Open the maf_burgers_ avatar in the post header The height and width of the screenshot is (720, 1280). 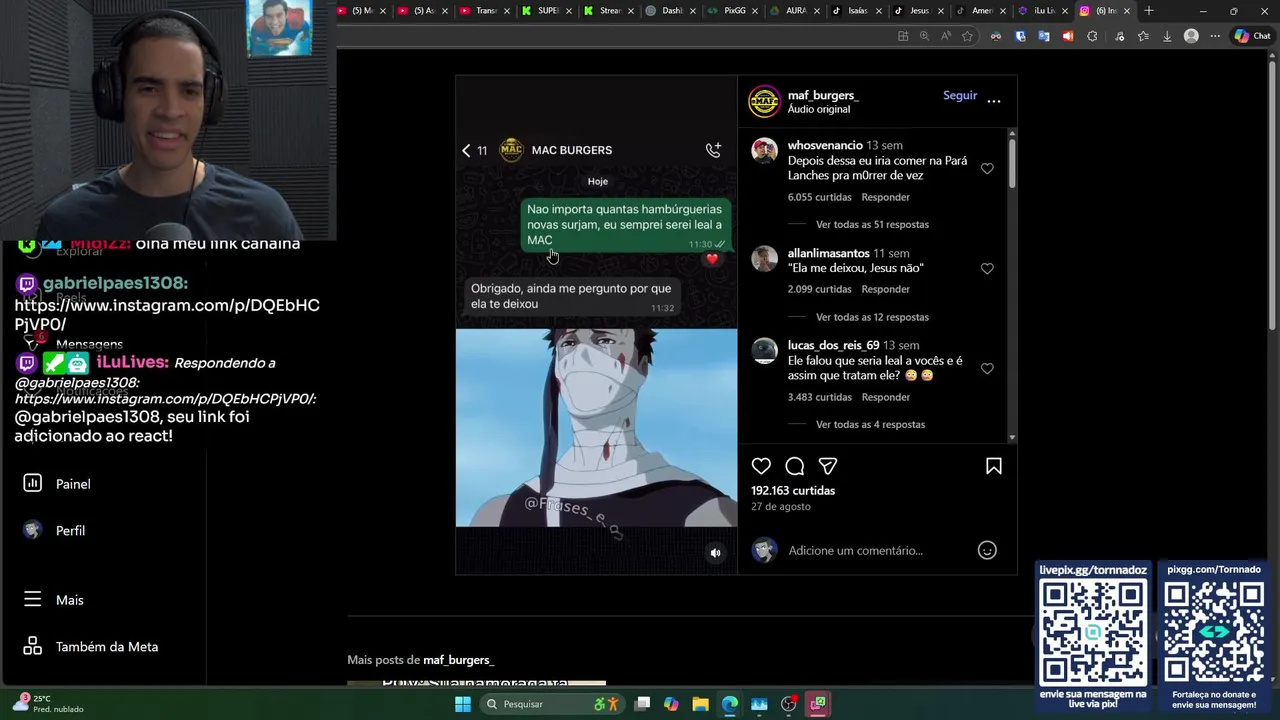[x=764, y=101]
